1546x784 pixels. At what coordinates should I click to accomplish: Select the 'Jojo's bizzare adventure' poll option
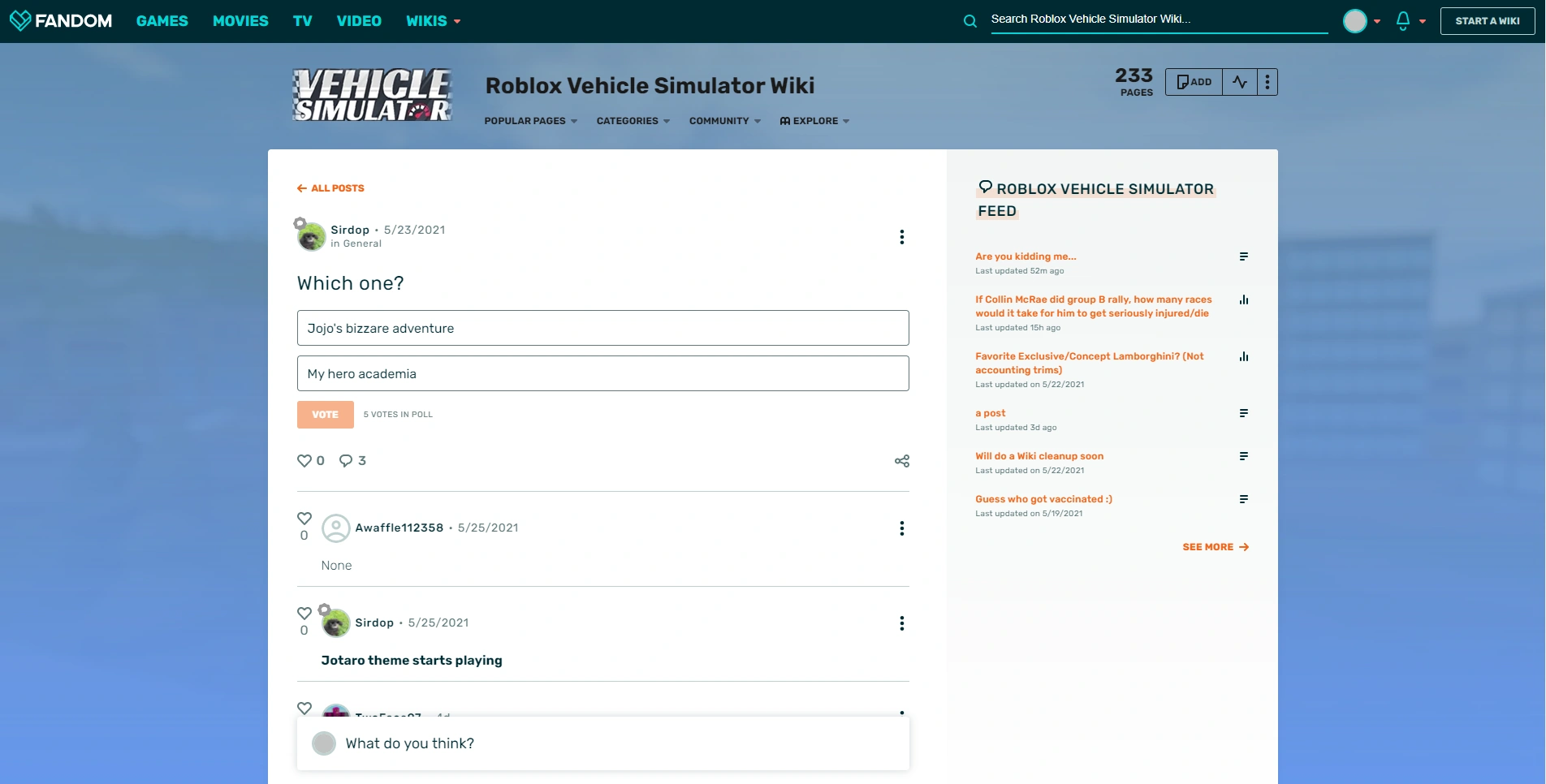(x=602, y=328)
